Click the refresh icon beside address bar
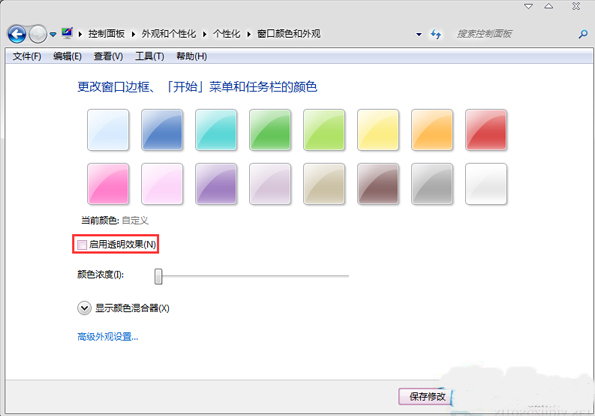The width and height of the screenshot is (595, 416). click(436, 34)
